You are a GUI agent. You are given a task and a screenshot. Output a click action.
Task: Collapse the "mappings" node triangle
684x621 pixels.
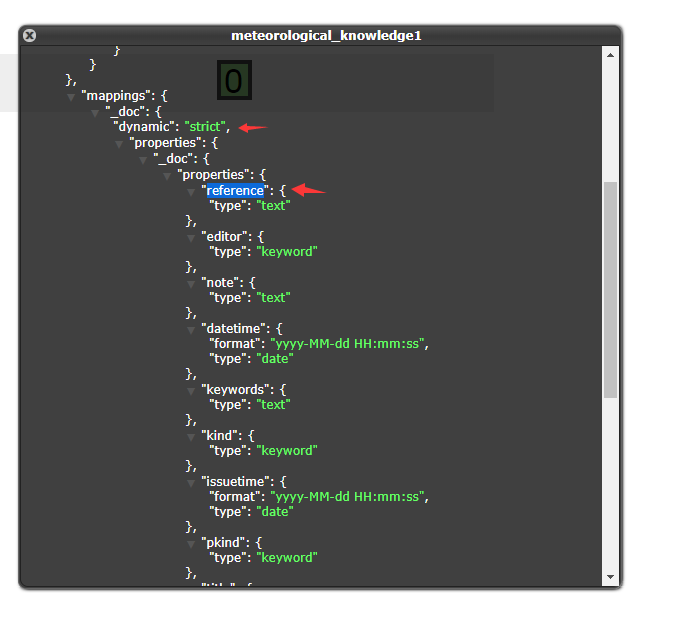pyautogui.click(x=71, y=96)
